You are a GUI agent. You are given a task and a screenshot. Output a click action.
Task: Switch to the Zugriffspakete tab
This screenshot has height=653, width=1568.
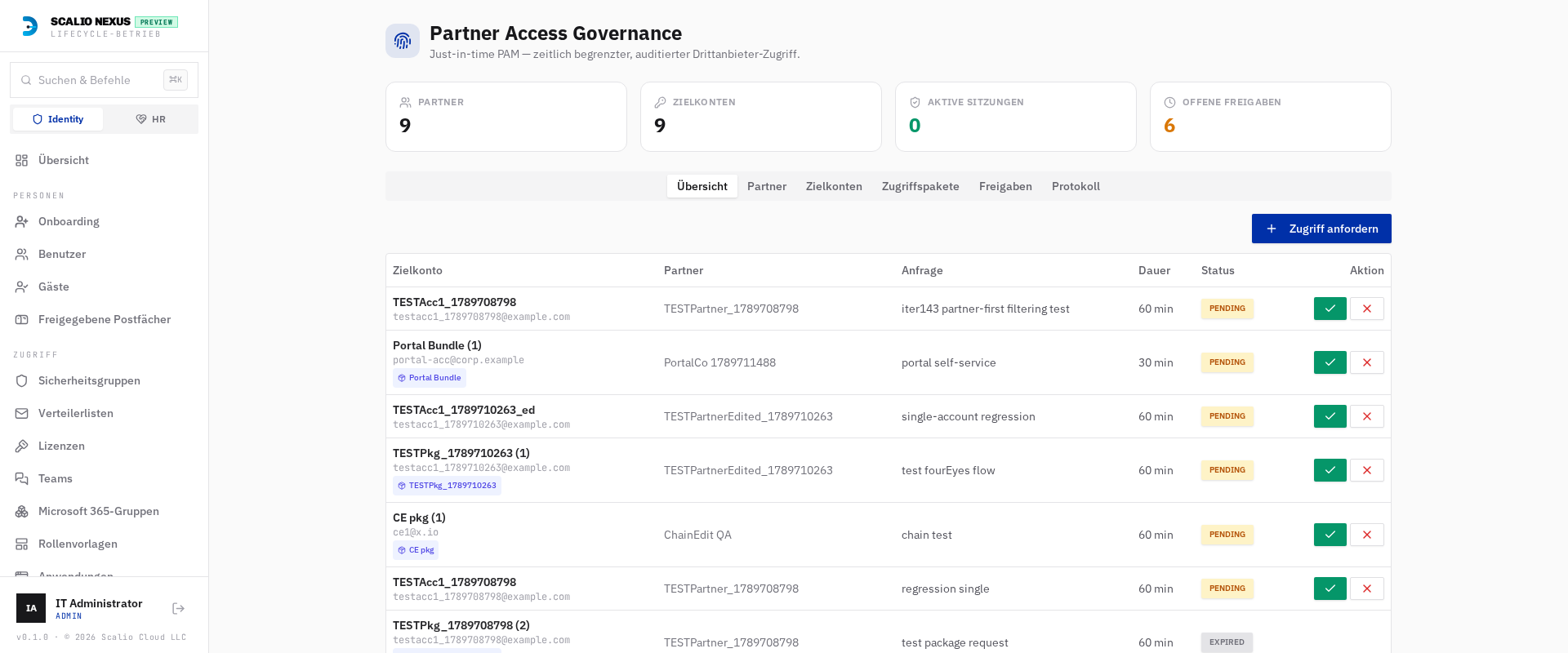pos(920,186)
